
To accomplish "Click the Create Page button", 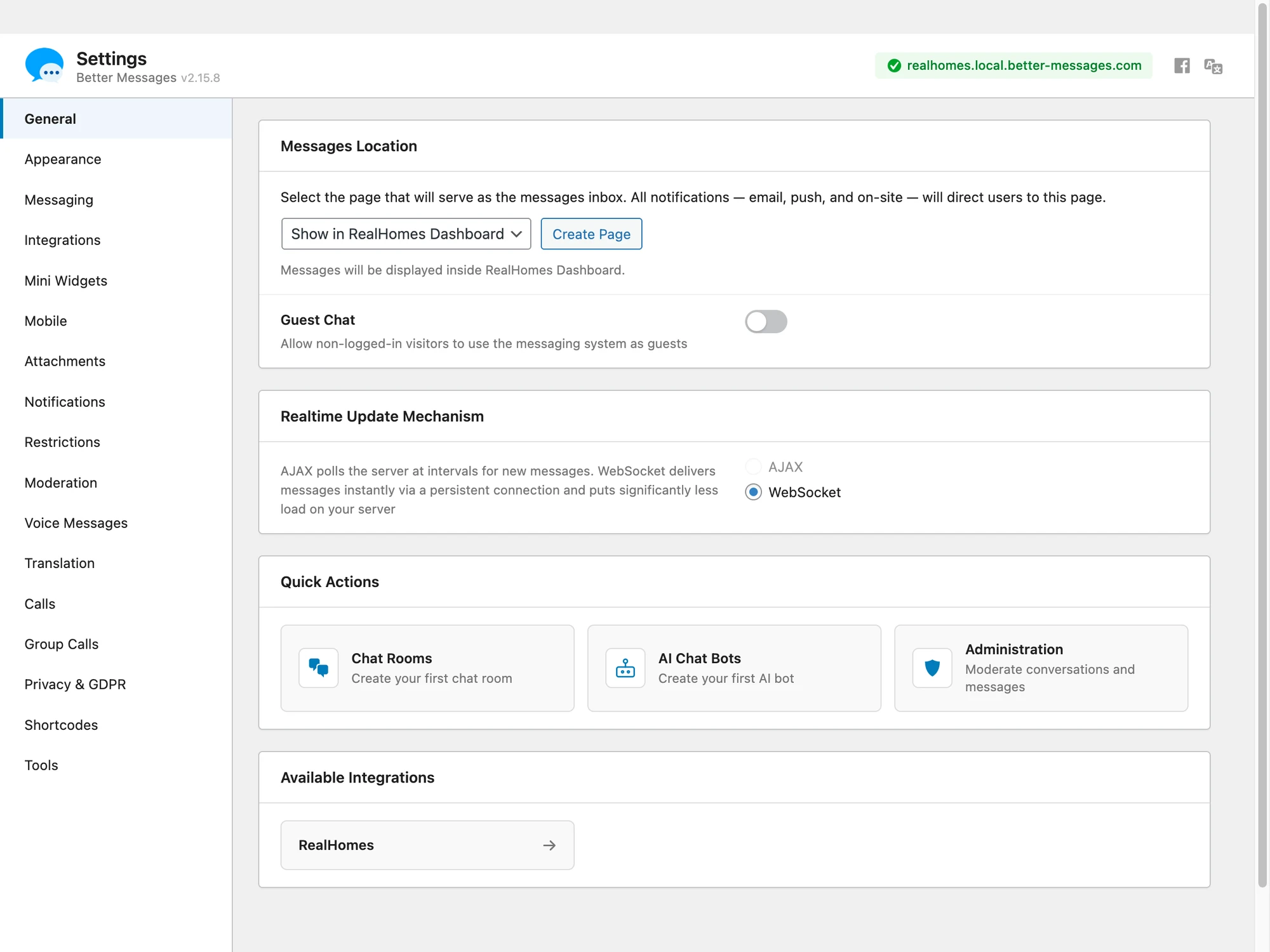I will [591, 234].
